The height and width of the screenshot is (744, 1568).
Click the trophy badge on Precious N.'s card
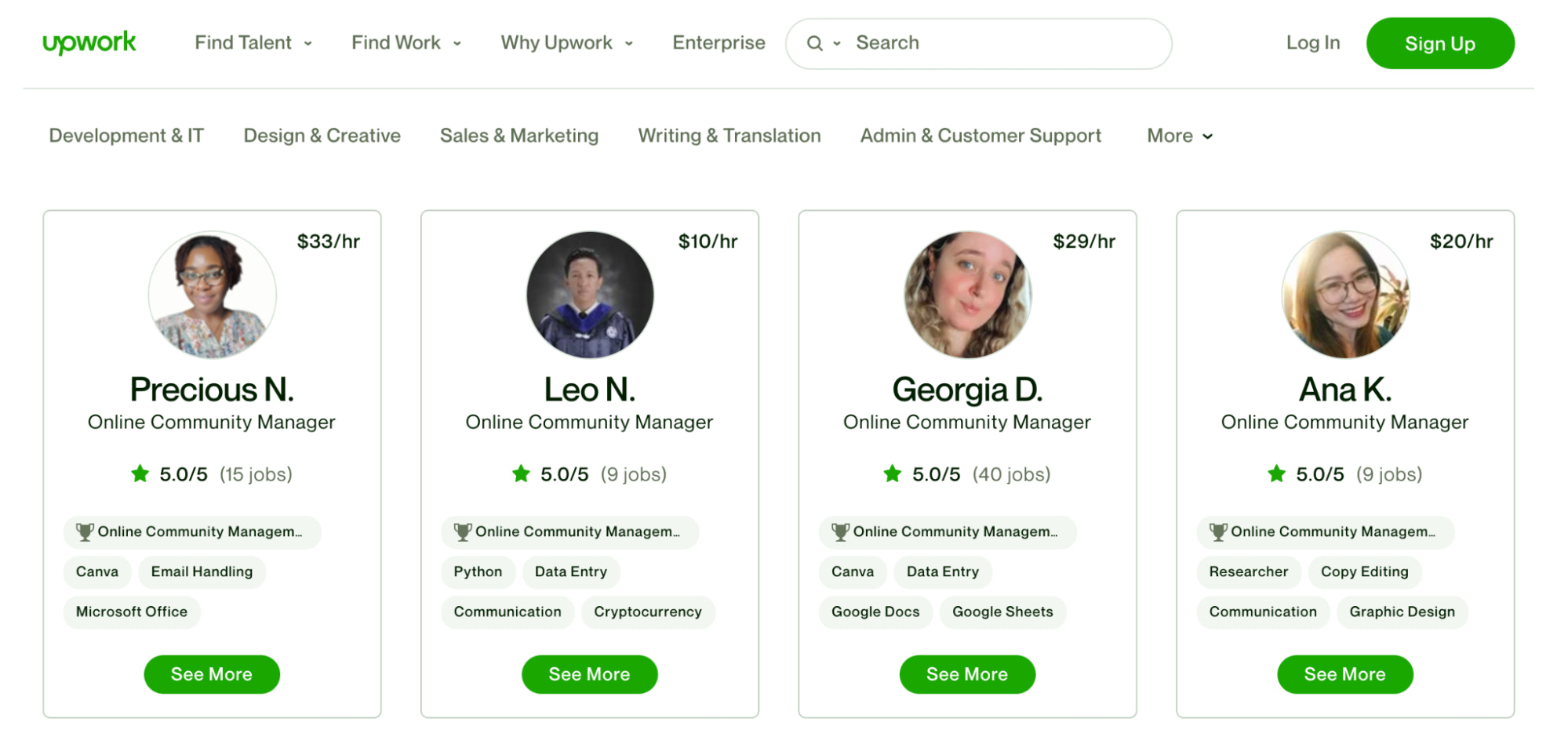coord(85,532)
